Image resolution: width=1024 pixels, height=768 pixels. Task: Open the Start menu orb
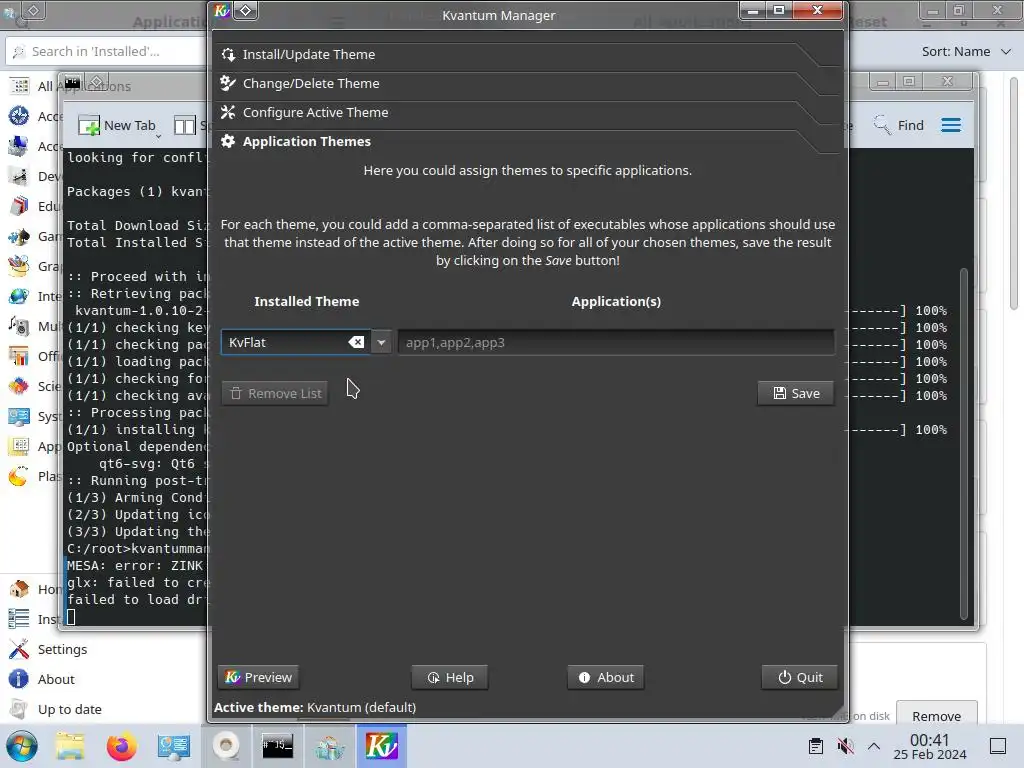[21, 746]
